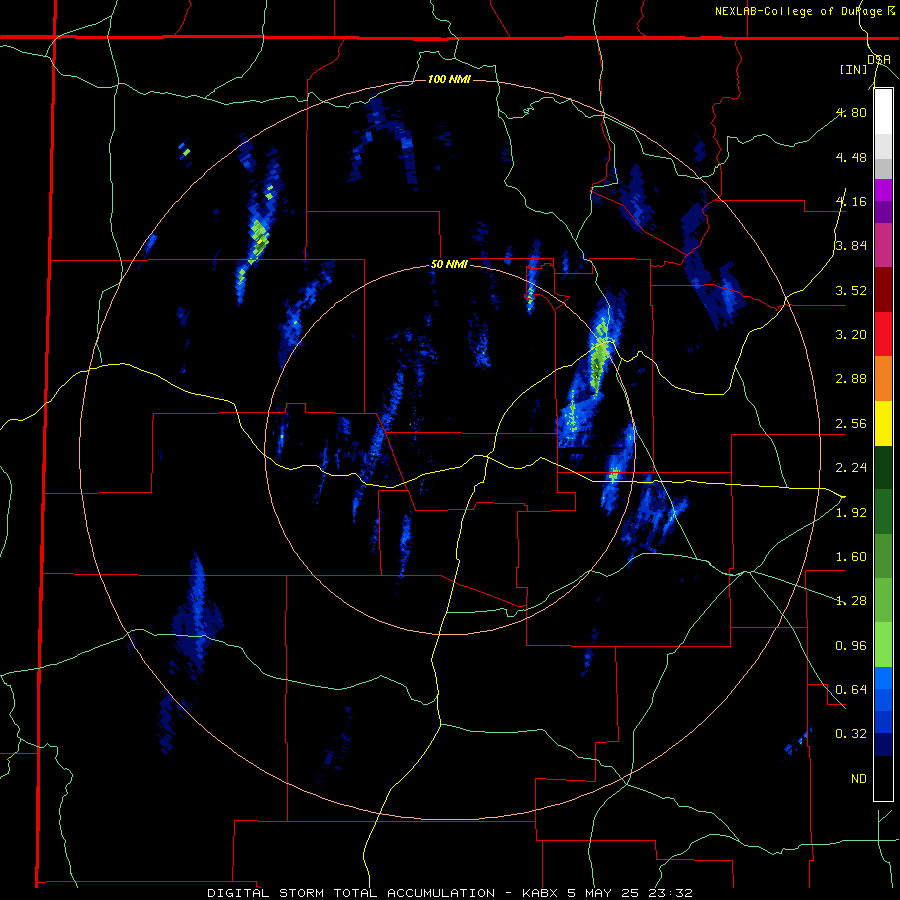The image size is (900, 900).
Task: Click the 4.16 scale value
Action: [x=851, y=201]
